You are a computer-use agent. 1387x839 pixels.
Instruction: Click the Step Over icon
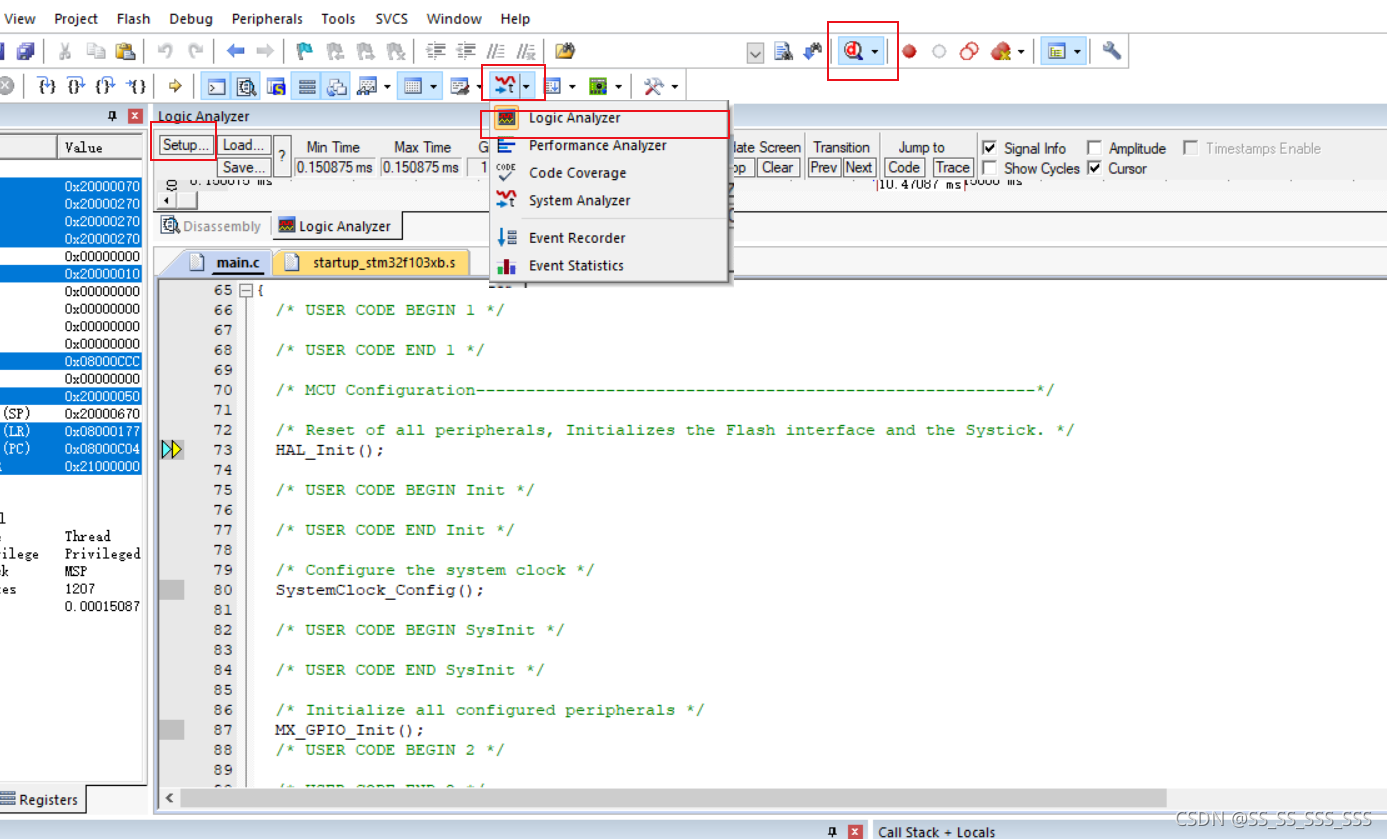coord(77,87)
